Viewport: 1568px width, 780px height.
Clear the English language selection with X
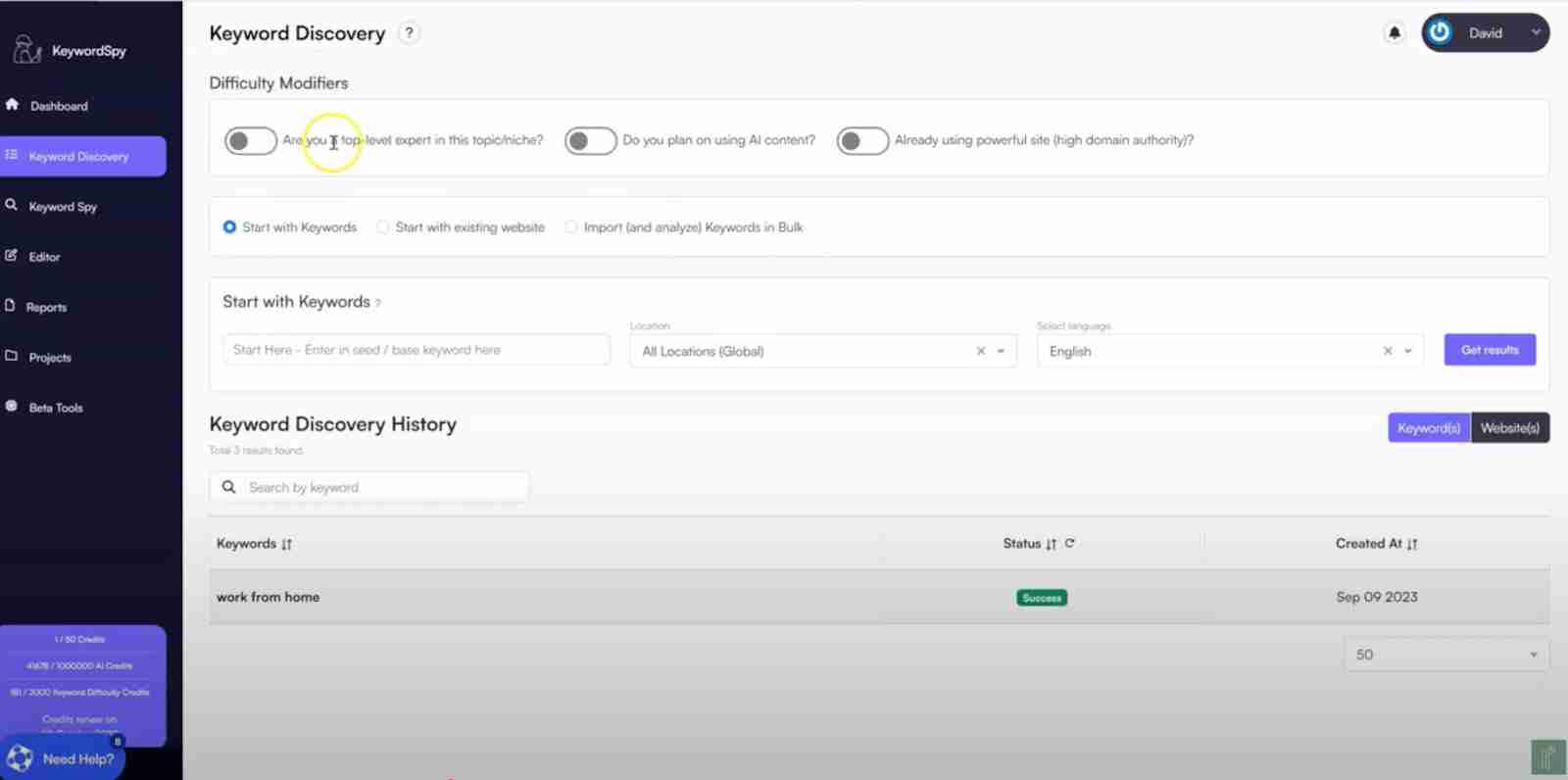(x=1387, y=351)
